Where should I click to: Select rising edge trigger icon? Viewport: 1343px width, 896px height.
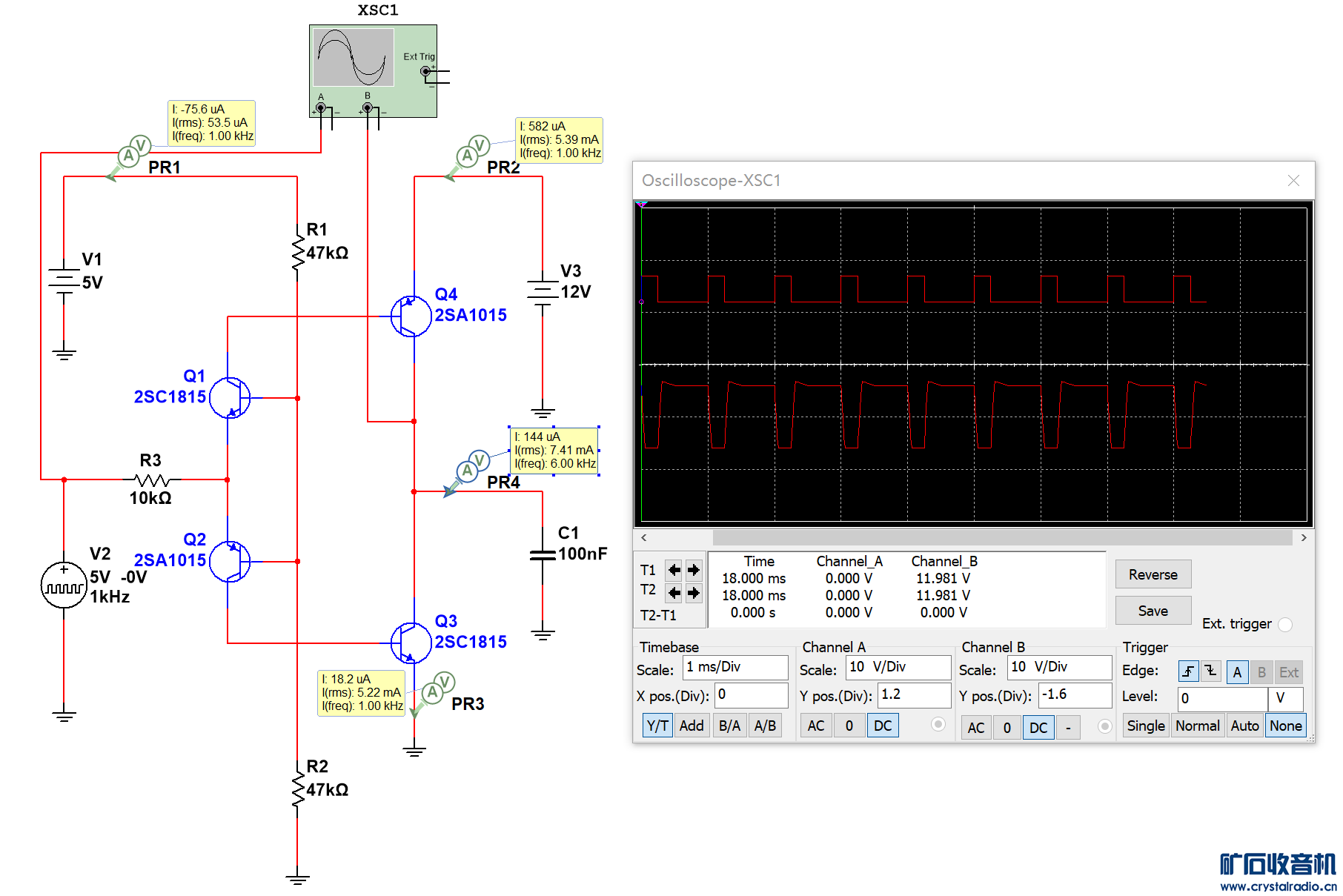pyautogui.click(x=1188, y=672)
